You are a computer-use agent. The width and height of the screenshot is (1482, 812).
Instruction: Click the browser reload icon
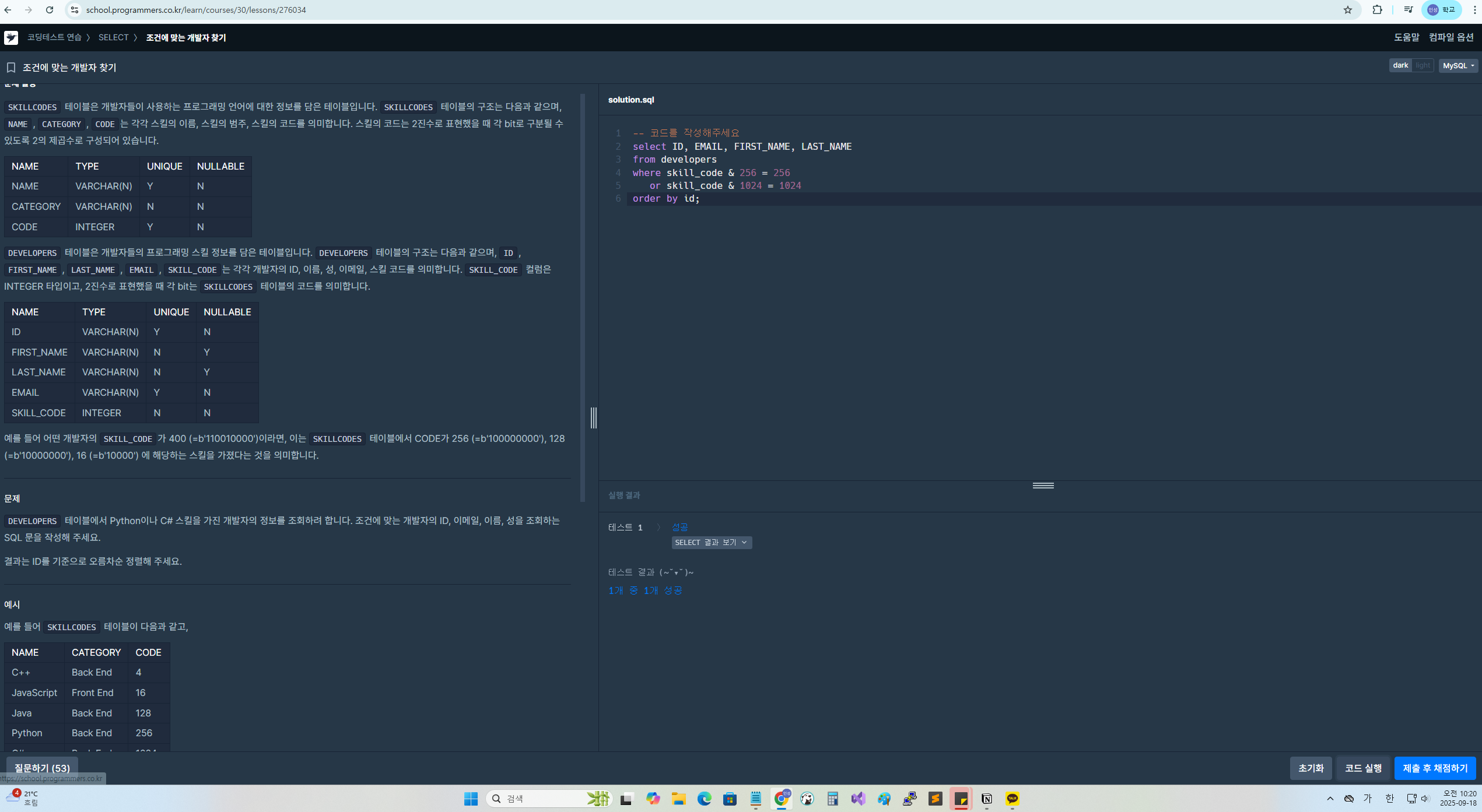50,10
